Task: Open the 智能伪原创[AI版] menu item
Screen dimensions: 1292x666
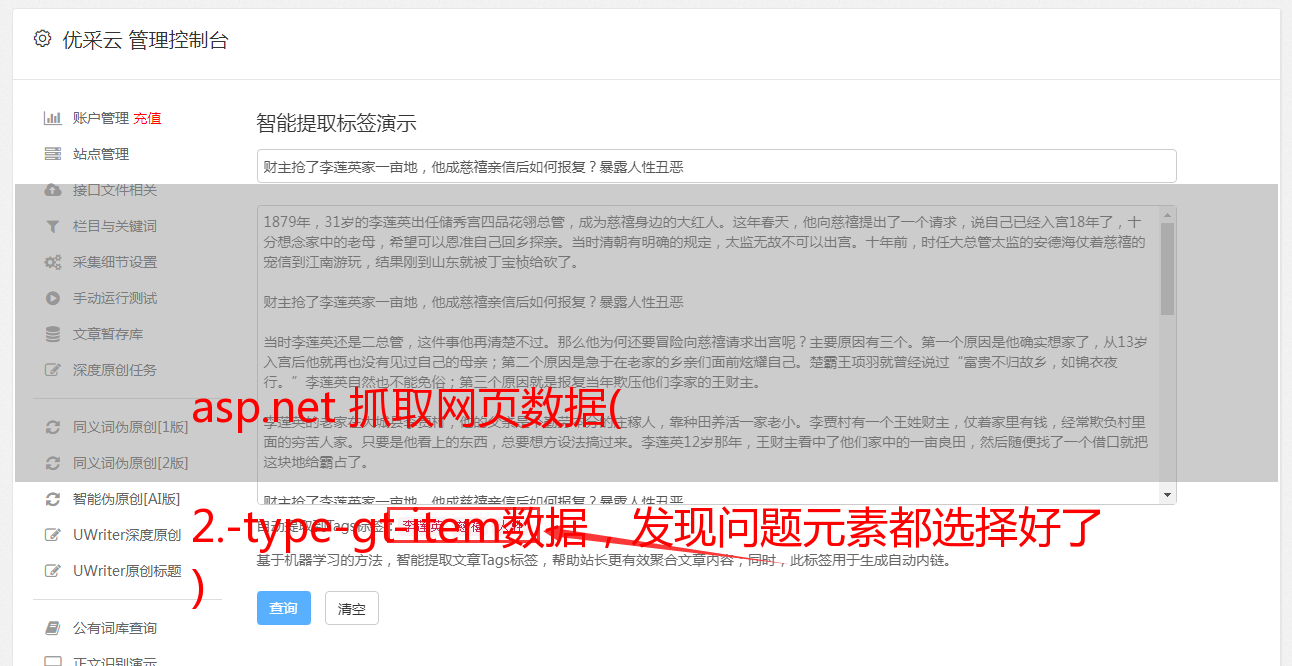Action: [x=126, y=499]
